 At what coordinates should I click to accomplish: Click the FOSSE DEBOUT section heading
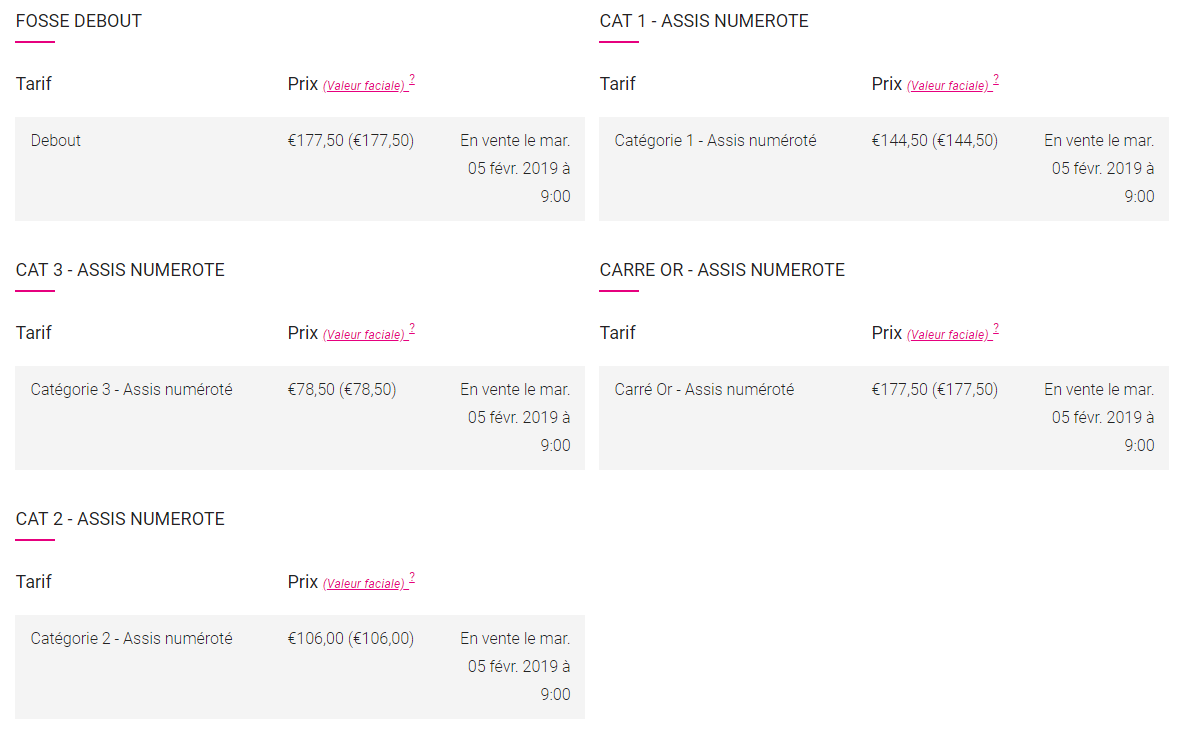click(x=78, y=21)
